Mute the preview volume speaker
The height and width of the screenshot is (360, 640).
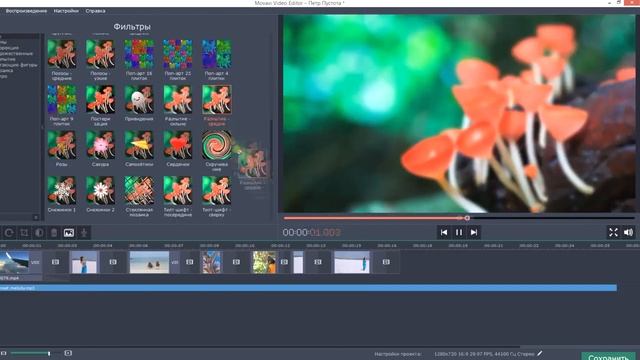[x=629, y=232]
